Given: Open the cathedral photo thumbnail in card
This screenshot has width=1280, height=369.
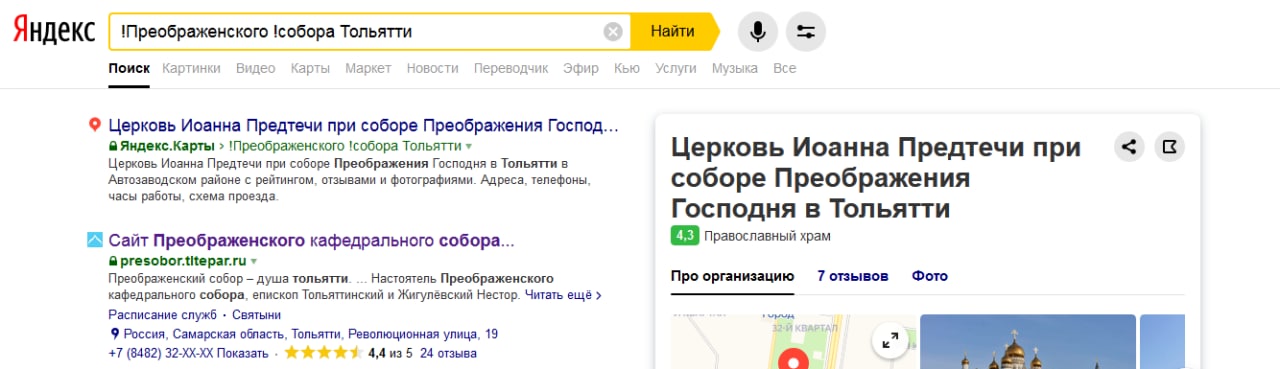Looking at the screenshot, I should click(x=1028, y=342).
